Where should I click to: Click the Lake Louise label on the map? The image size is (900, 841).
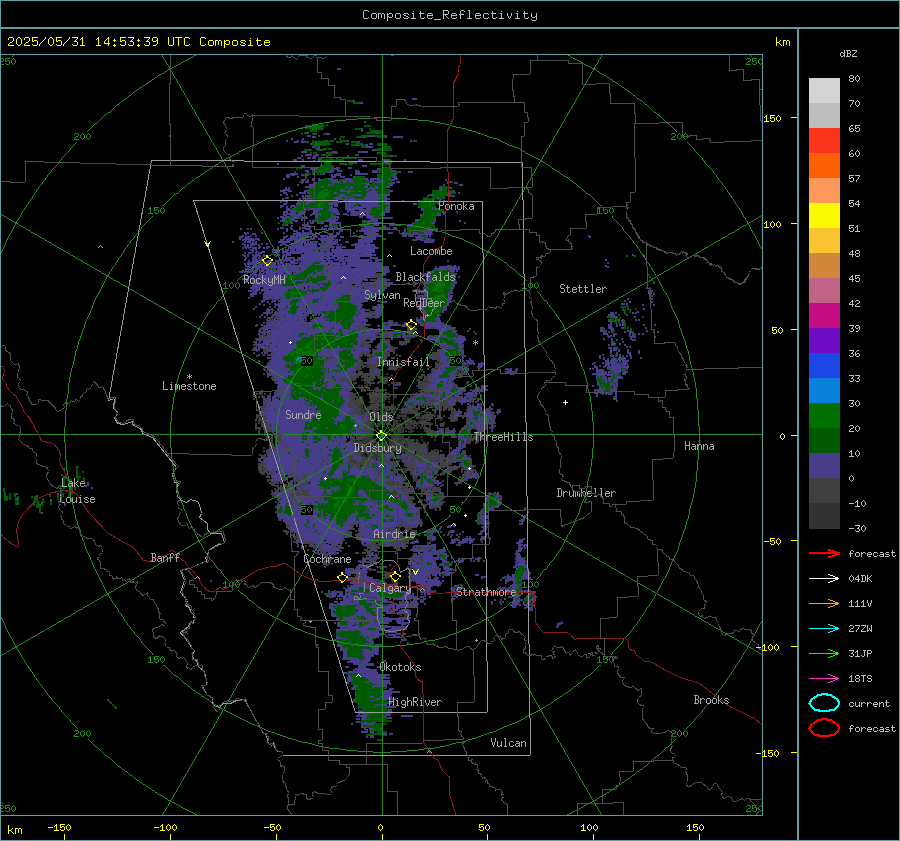pos(78,491)
